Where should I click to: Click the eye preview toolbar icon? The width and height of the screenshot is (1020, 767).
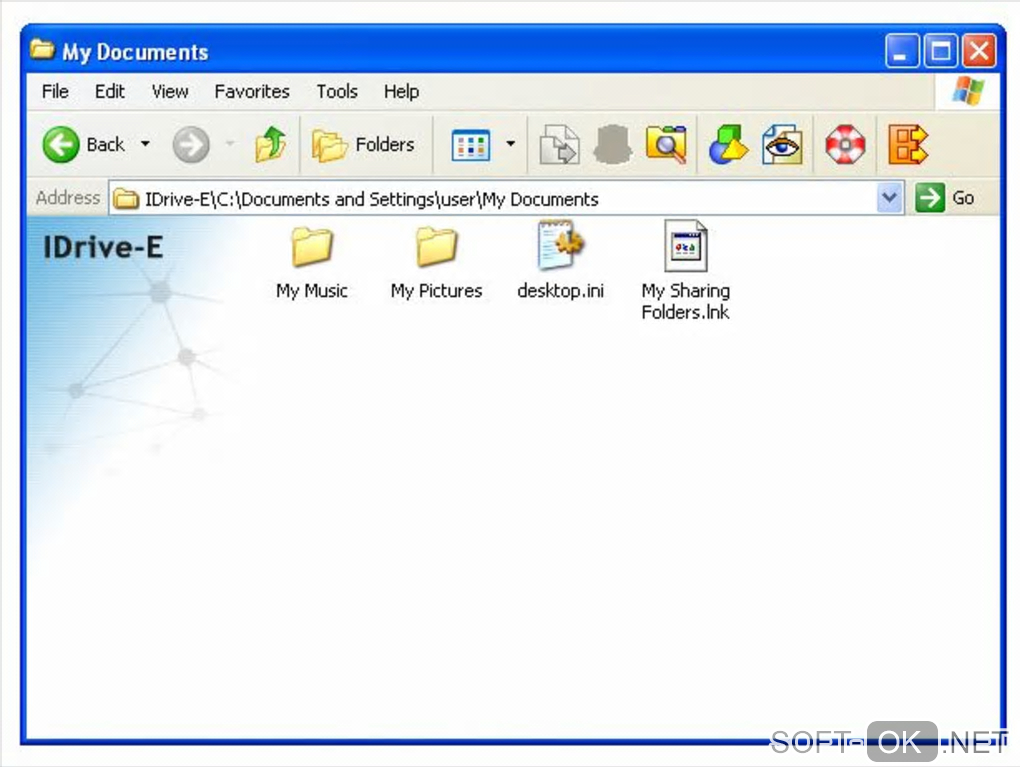tap(782, 144)
